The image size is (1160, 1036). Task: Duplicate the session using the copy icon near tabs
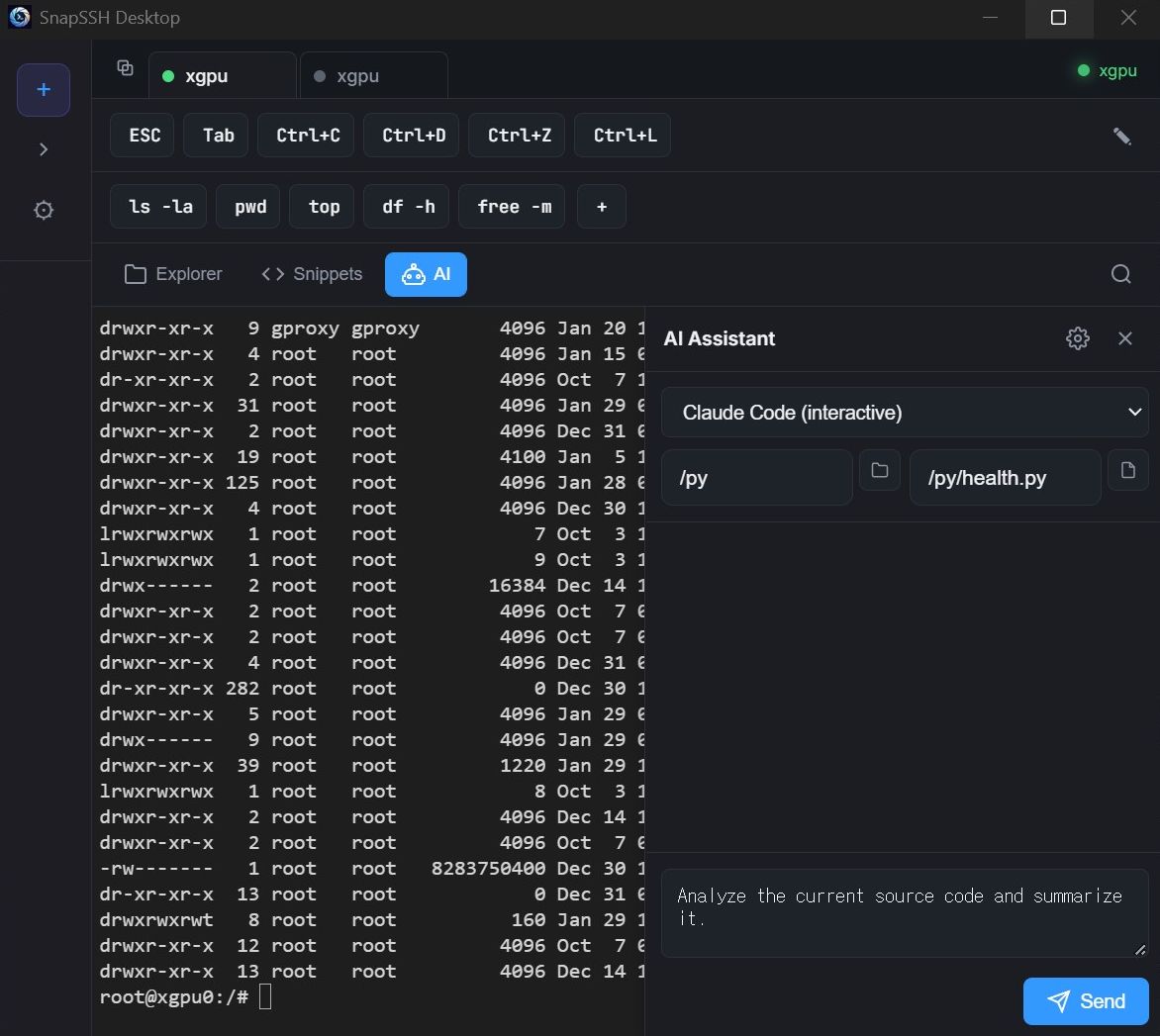click(125, 67)
